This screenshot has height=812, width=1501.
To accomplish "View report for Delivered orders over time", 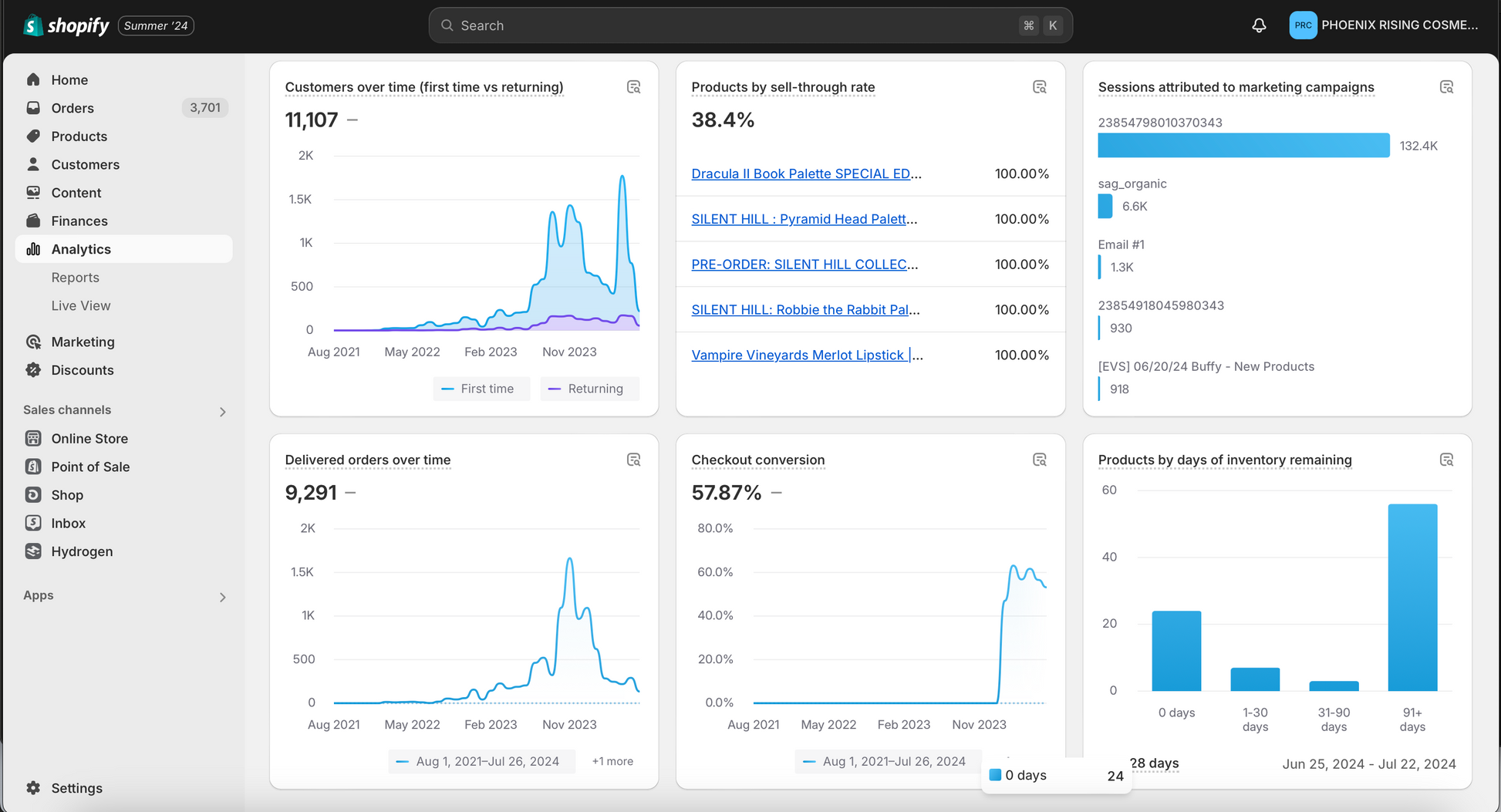I will pos(633,460).
